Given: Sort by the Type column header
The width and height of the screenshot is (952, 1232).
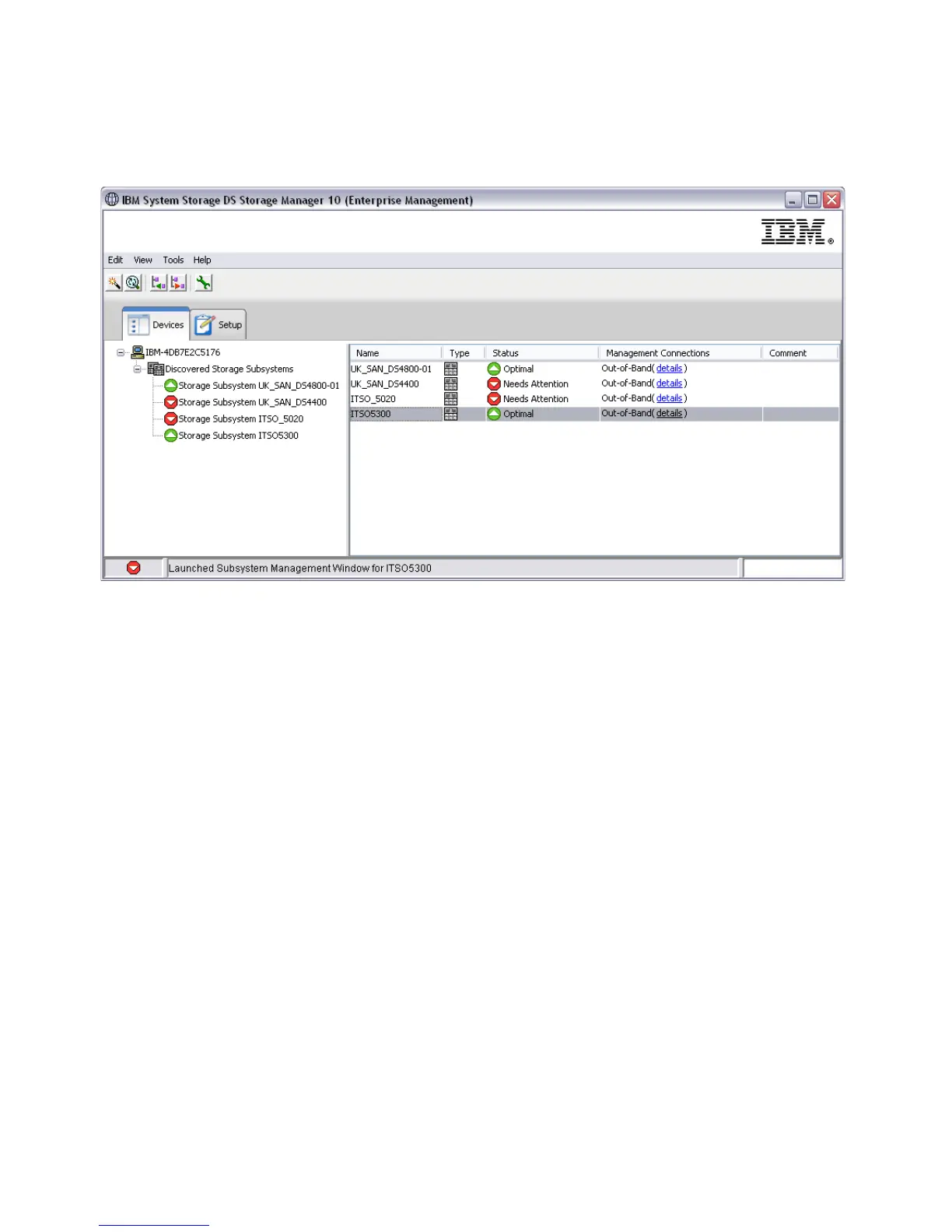Looking at the screenshot, I should tap(464, 353).
